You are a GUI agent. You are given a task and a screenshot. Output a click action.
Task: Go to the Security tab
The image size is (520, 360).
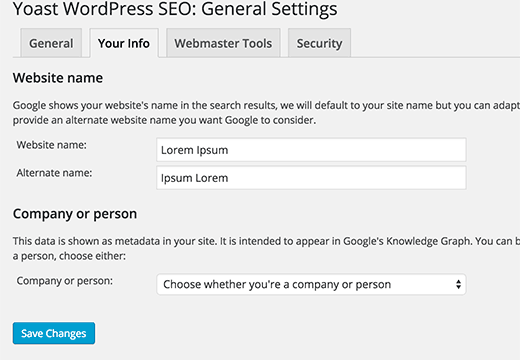[319, 43]
